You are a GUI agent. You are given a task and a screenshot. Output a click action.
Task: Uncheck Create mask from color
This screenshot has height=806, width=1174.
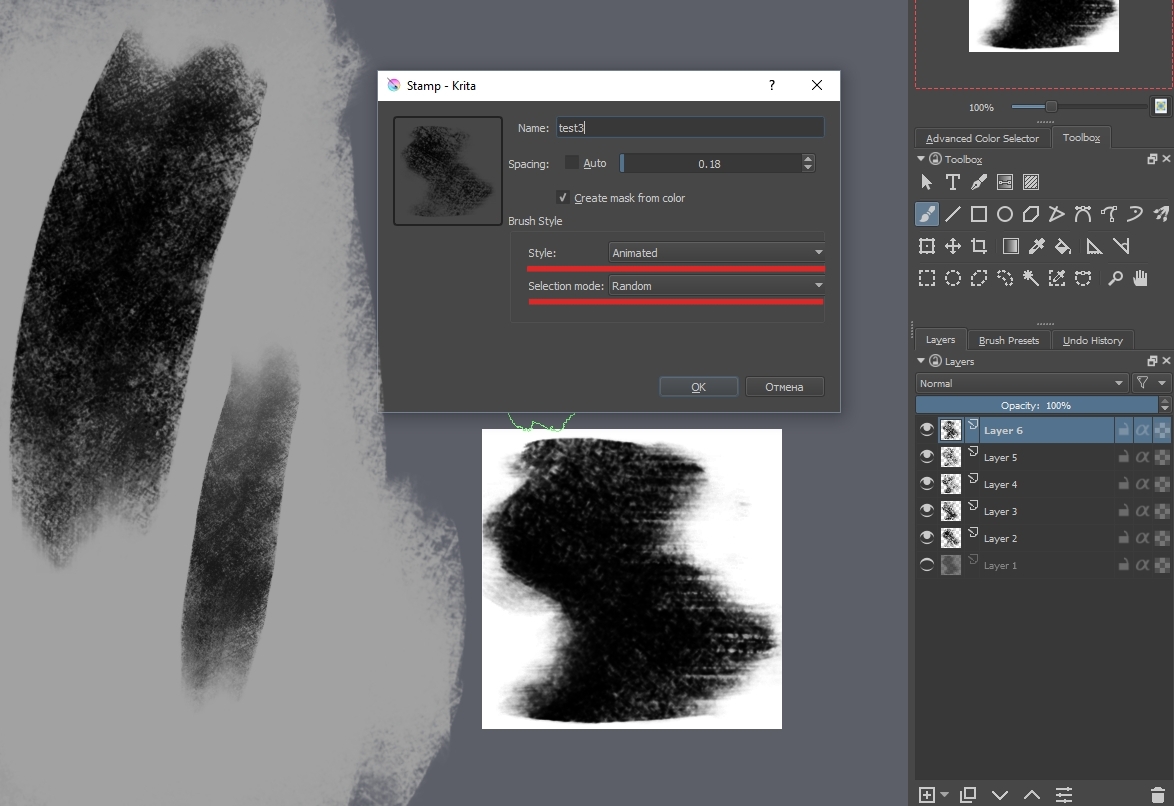[563, 198]
